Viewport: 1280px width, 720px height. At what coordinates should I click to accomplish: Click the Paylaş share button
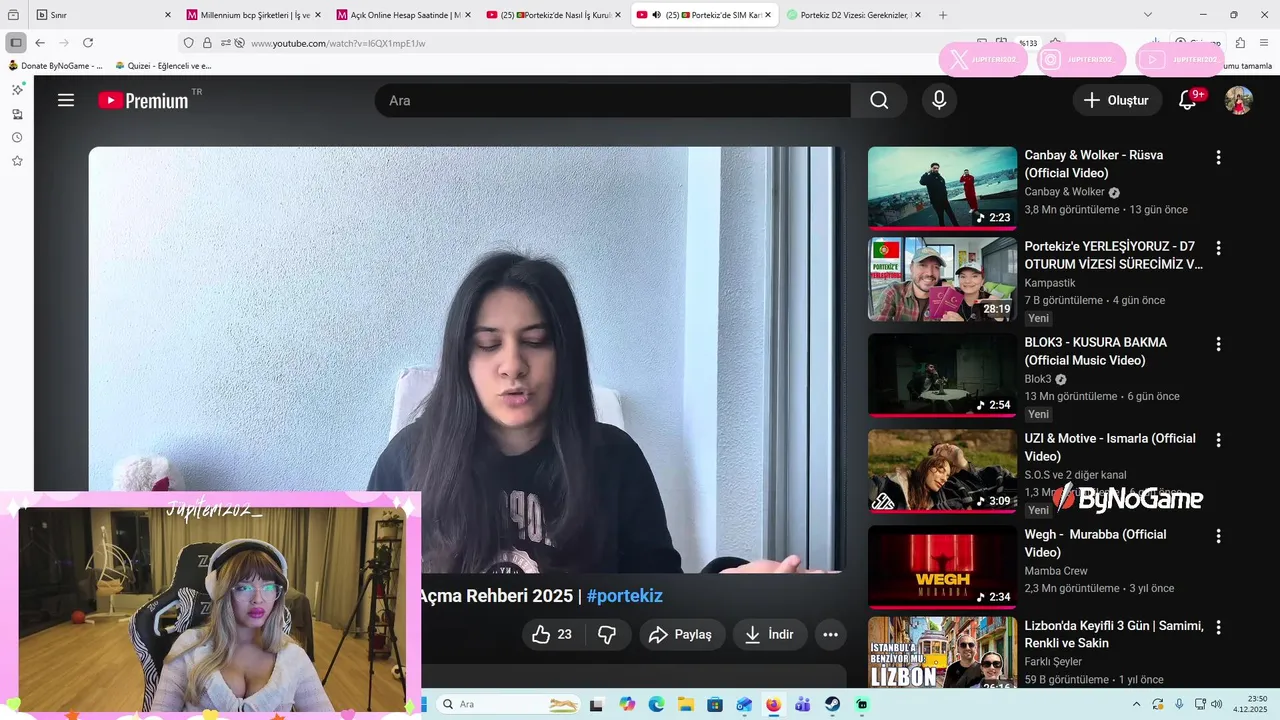click(682, 634)
